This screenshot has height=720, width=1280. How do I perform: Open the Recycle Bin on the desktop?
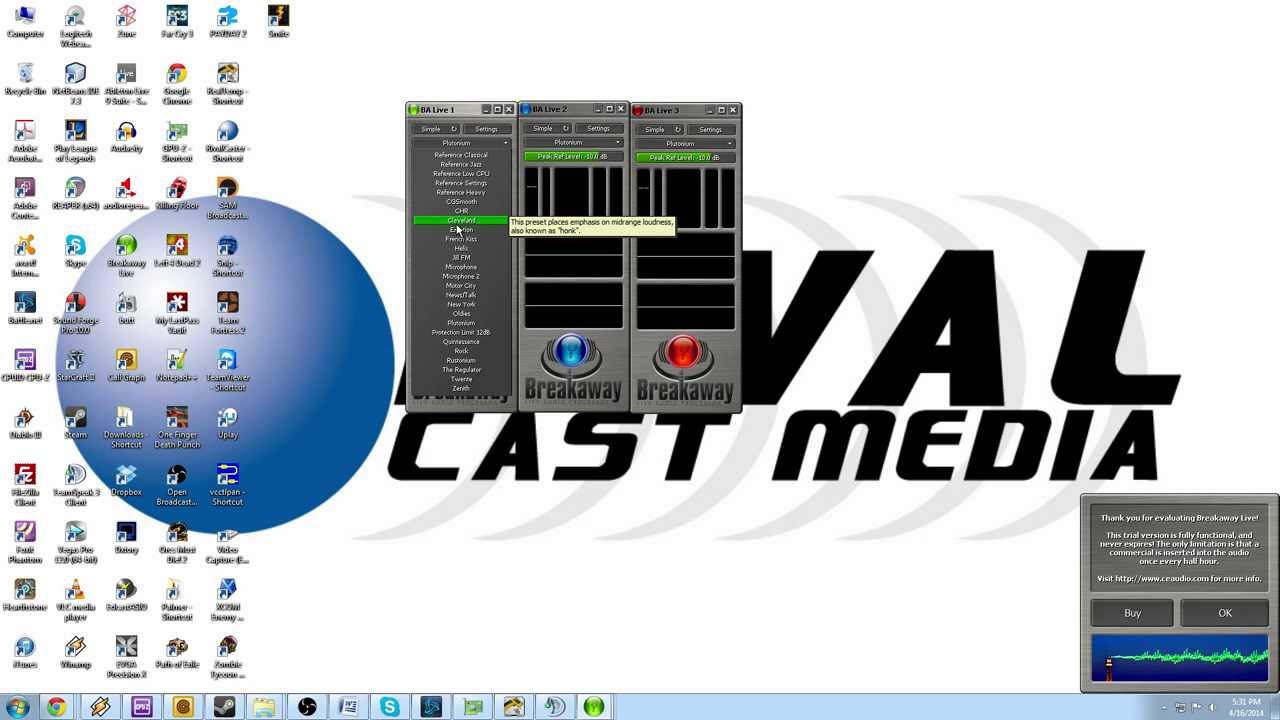click(25, 79)
